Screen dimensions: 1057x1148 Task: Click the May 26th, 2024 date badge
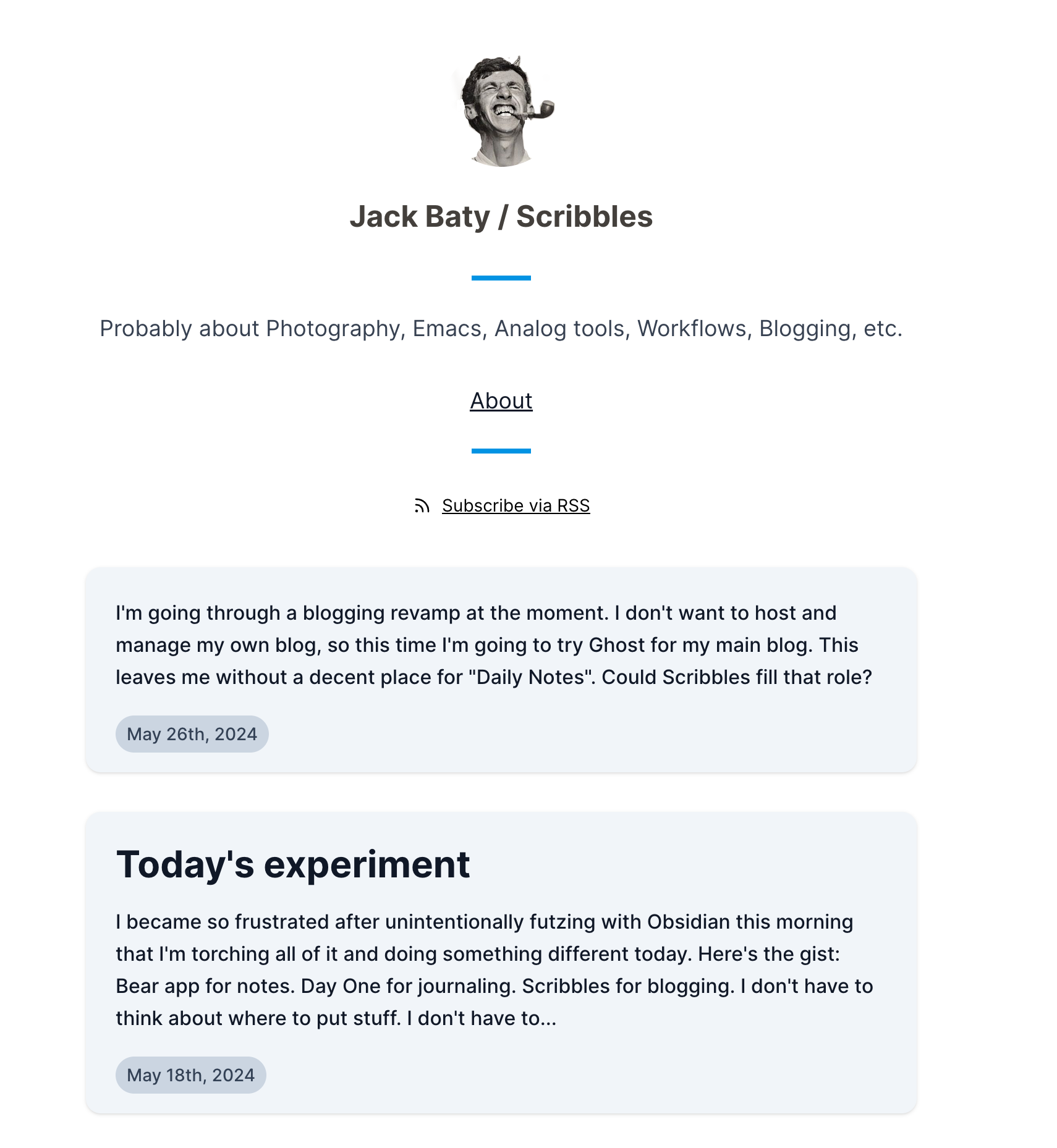pos(192,734)
